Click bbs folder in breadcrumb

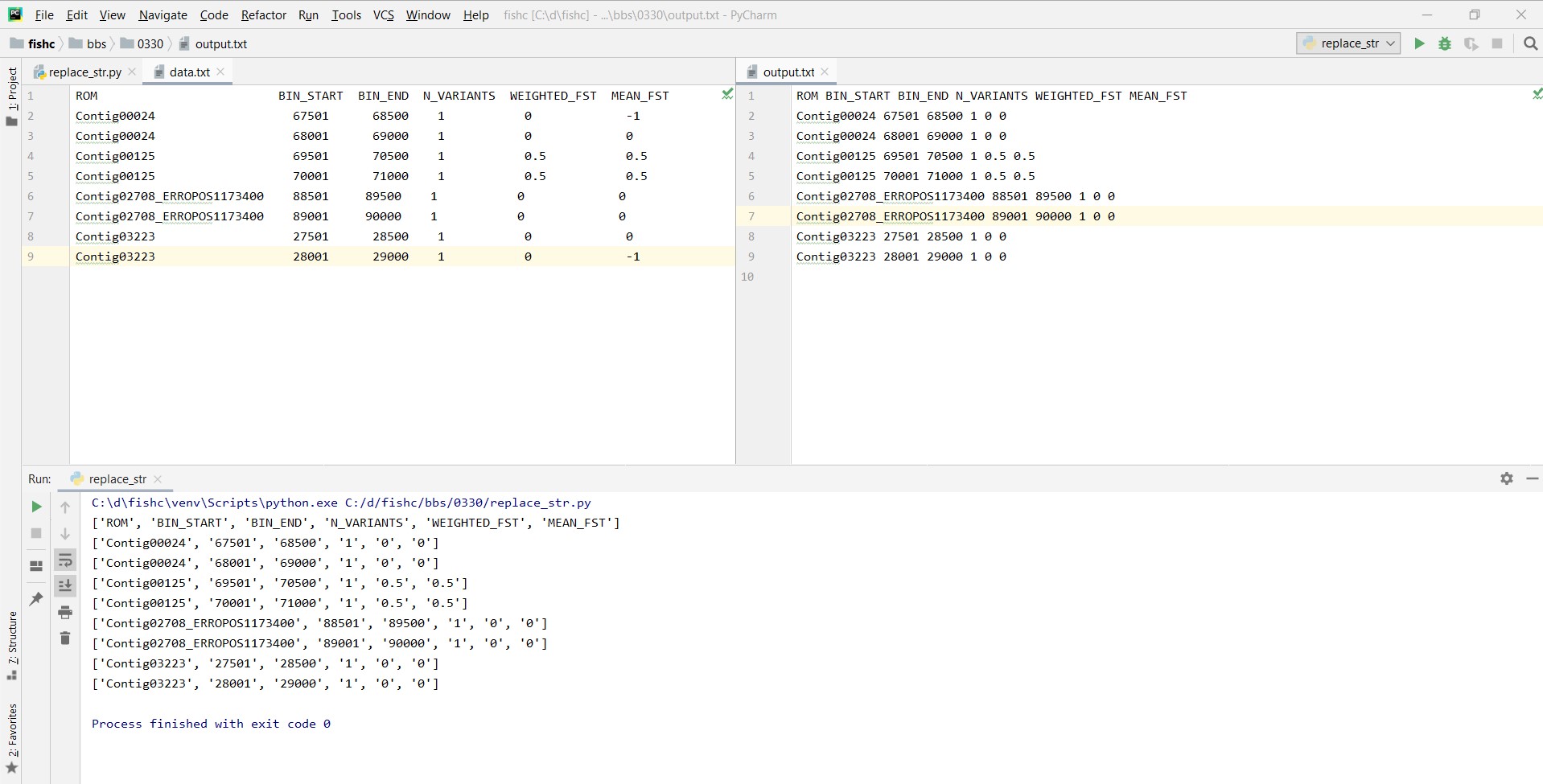(x=88, y=43)
